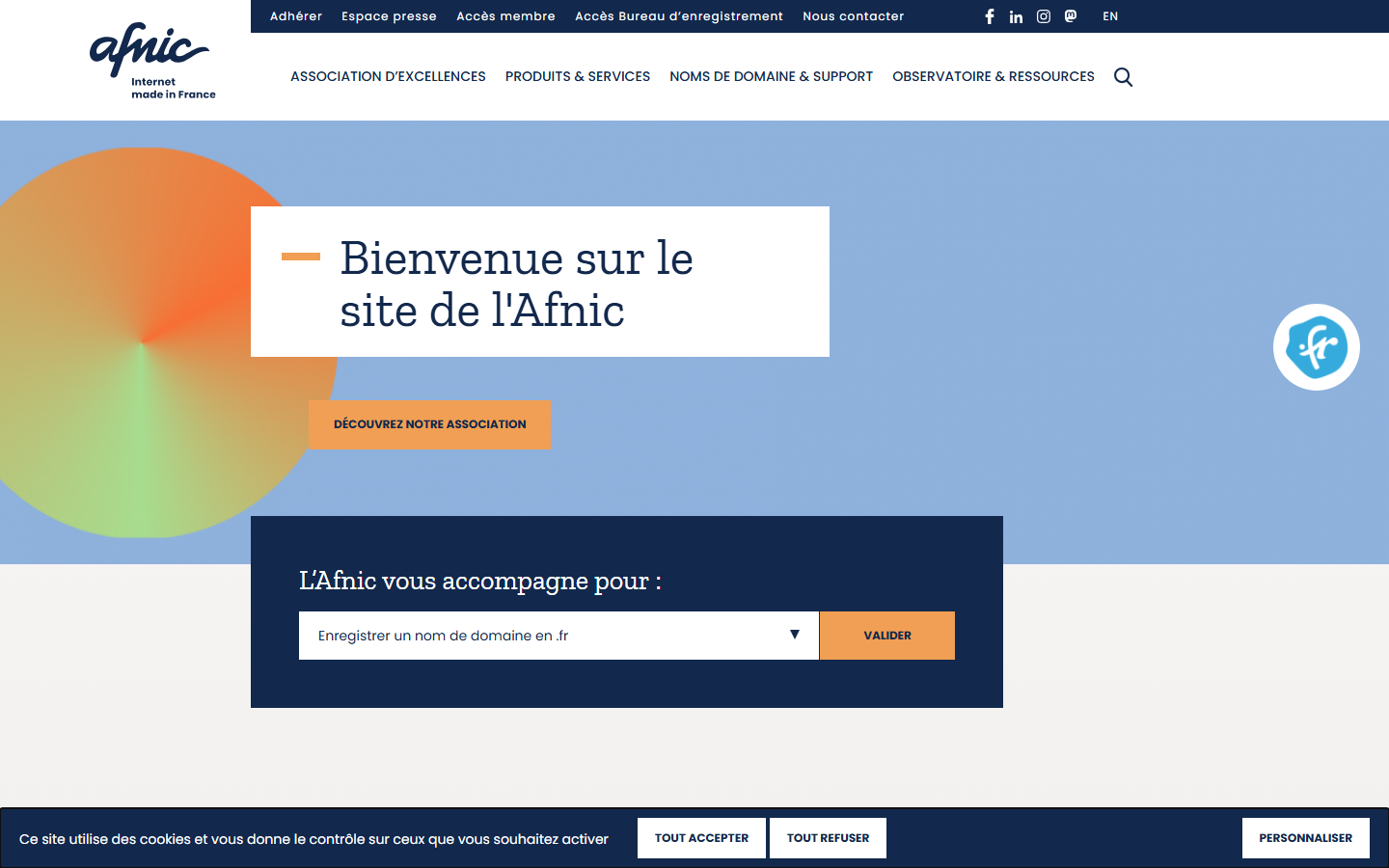This screenshot has height=868, width=1389.
Task: Open the Instagram social icon
Action: 1043,16
